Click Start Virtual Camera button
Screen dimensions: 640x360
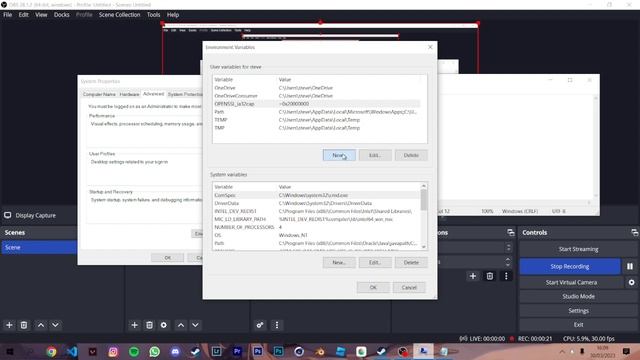(571, 282)
